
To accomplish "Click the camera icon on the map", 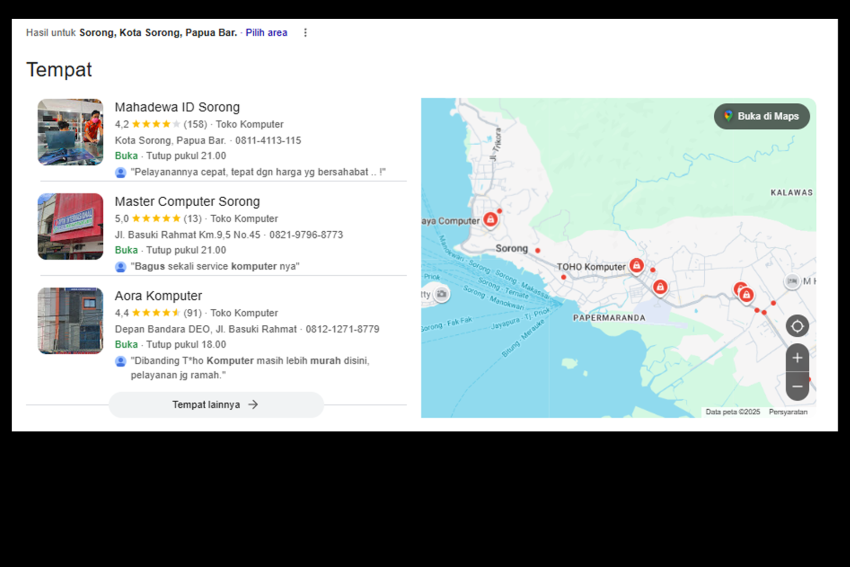I will 441,294.
